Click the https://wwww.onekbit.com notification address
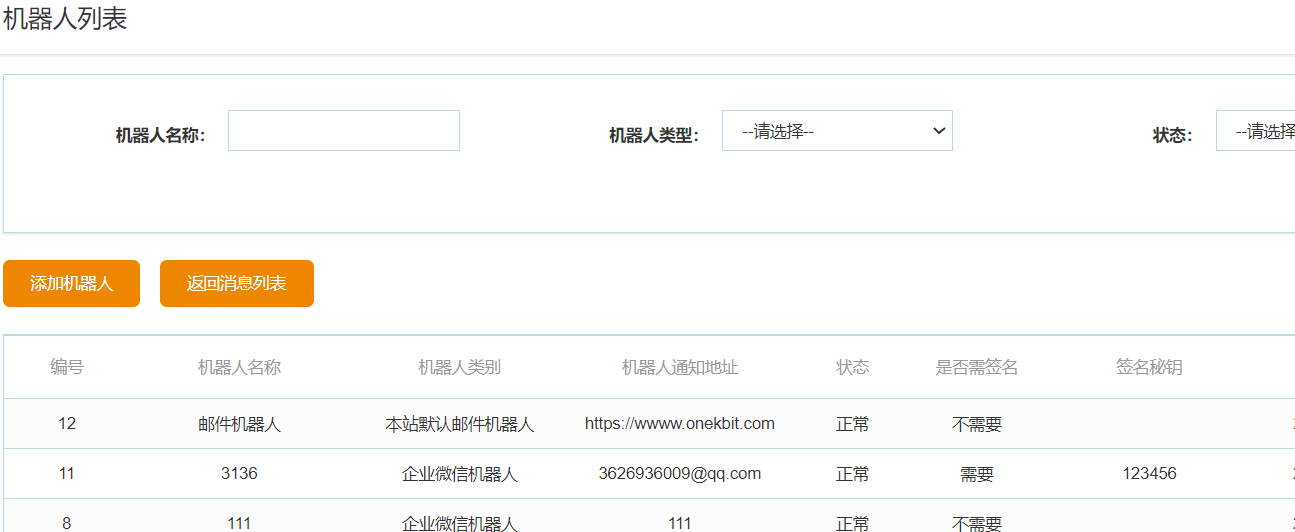The width and height of the screenshot is (1295, 532). (x=679, y=423)
